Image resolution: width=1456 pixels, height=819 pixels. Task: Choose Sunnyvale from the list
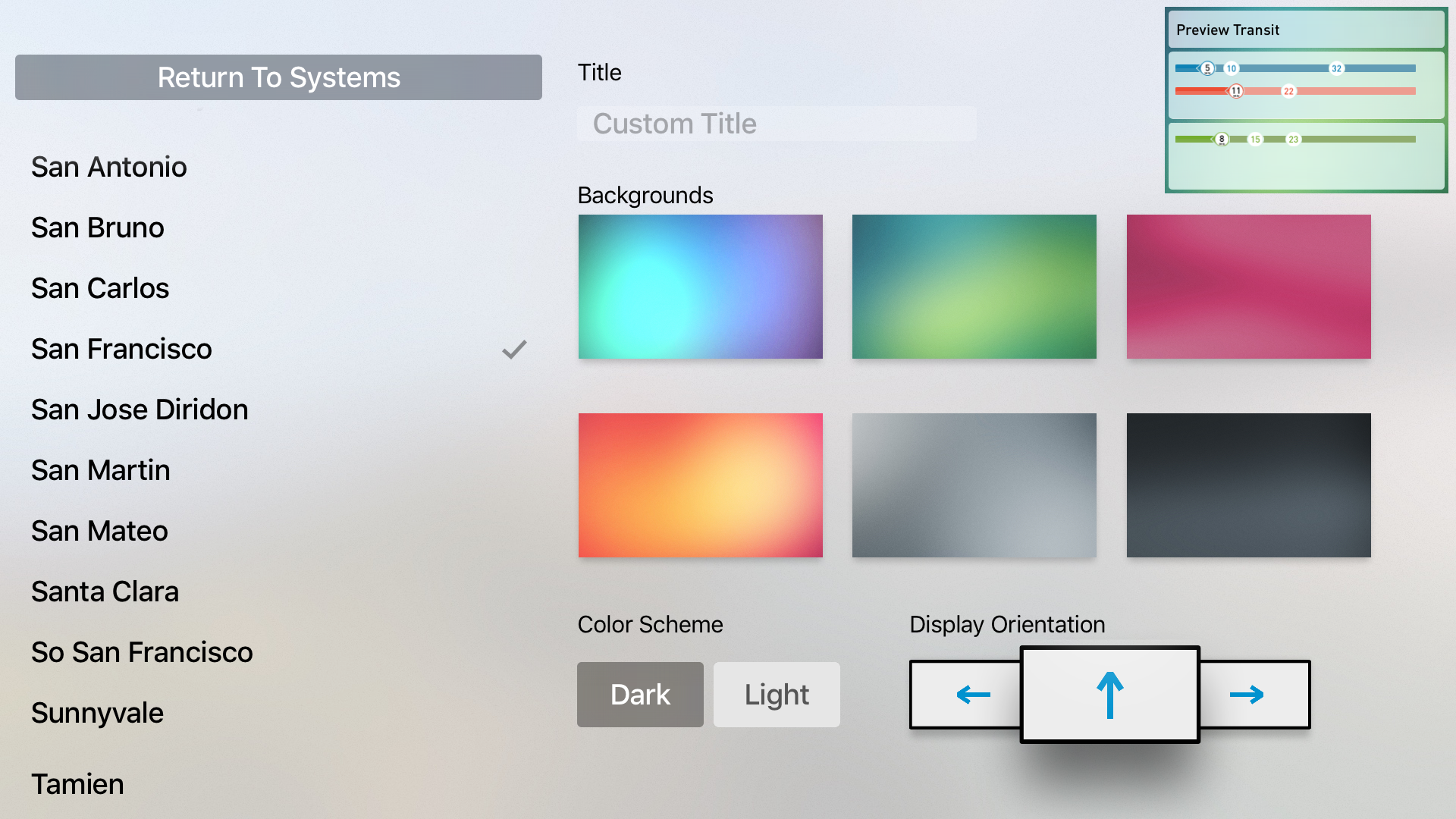click(278, 713)
